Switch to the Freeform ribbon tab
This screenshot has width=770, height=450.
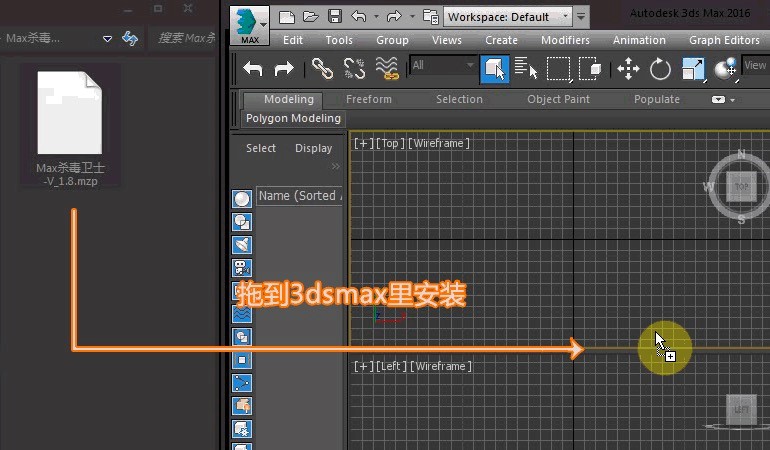(x=369, y=99)
